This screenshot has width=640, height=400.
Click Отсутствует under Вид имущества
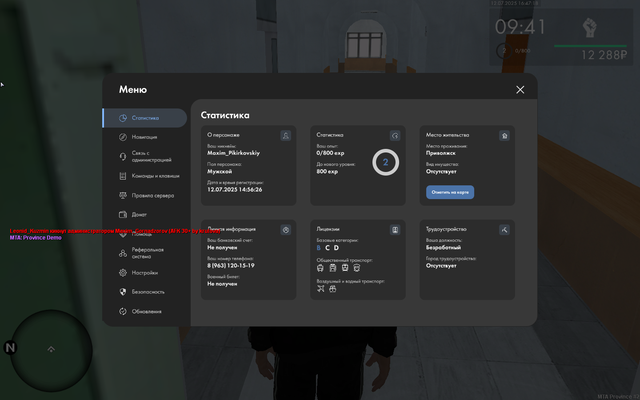[441, 171]
